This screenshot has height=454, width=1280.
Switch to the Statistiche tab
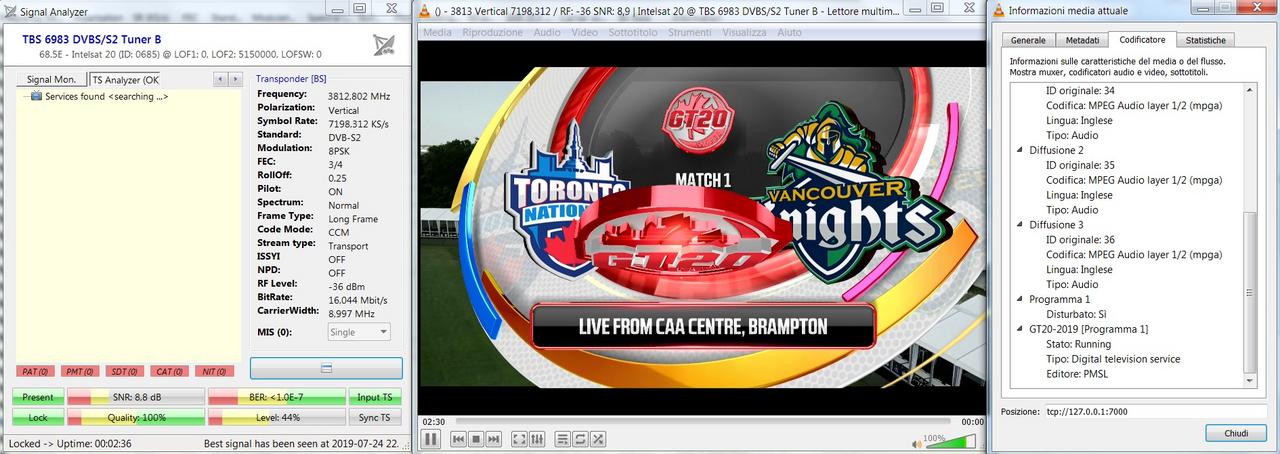tap(1205, 40)
